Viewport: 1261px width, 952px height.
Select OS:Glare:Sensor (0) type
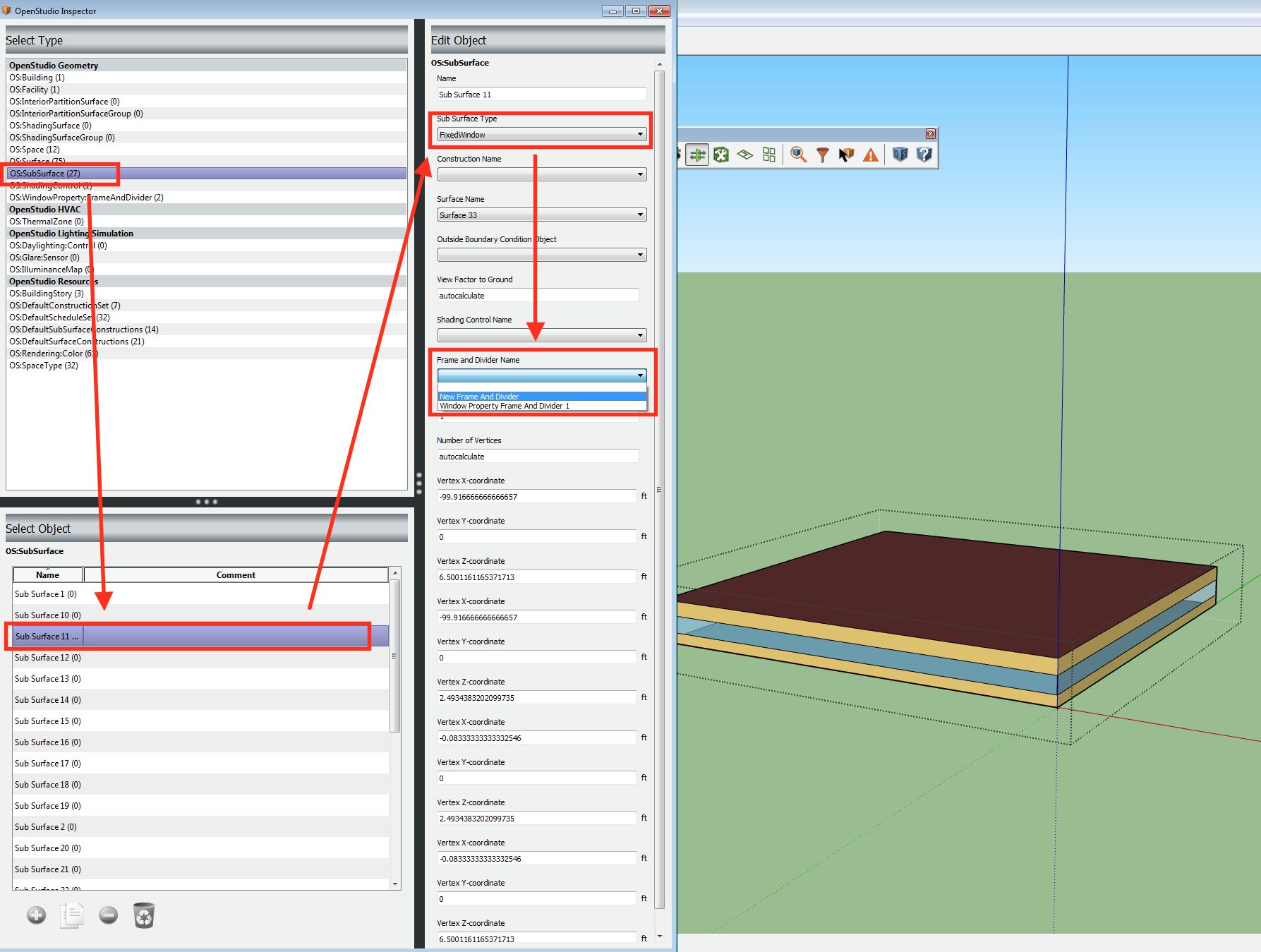[x=206, y=258]
